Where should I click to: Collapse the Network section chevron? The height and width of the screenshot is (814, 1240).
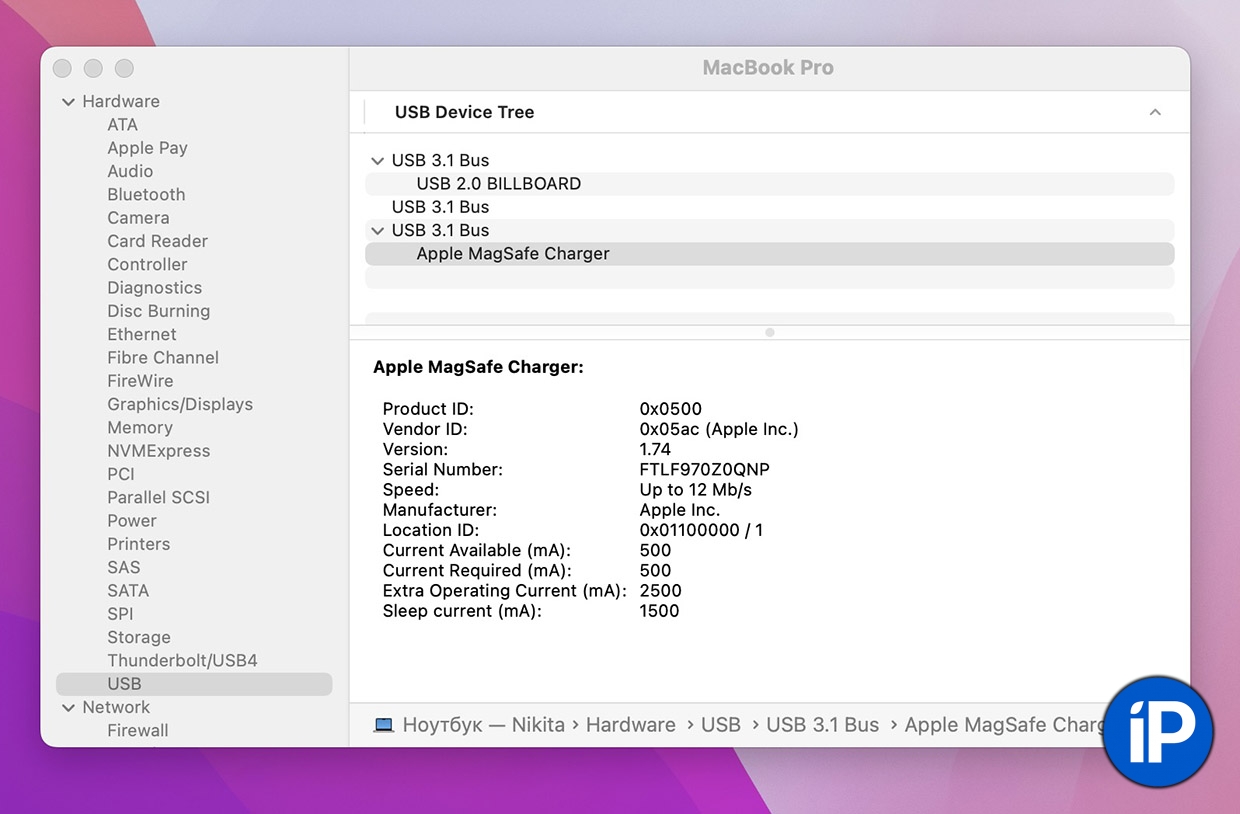pos(68,708)
